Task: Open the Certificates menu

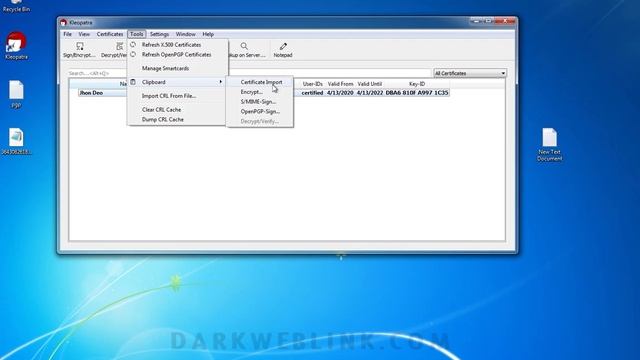Action: click(x=110, y=34)
